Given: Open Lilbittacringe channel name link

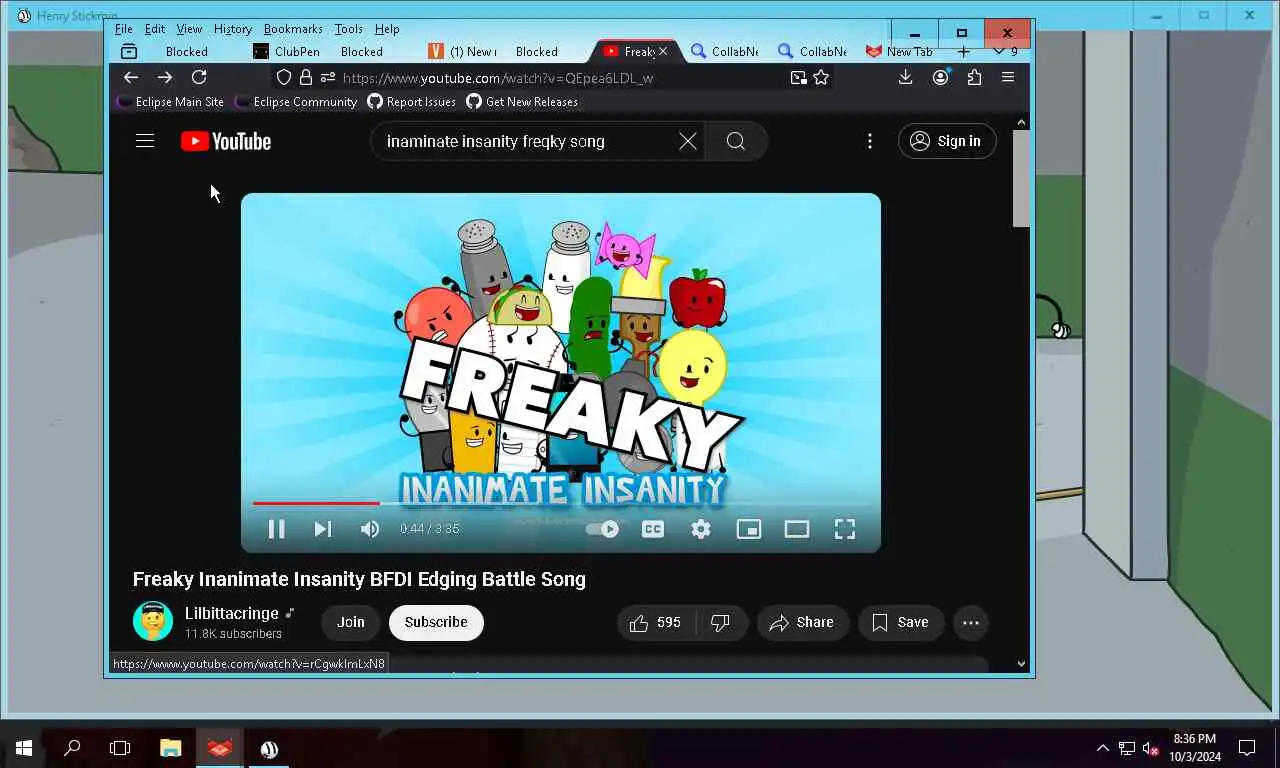Looking at the screenshot, I should [232, 613].
